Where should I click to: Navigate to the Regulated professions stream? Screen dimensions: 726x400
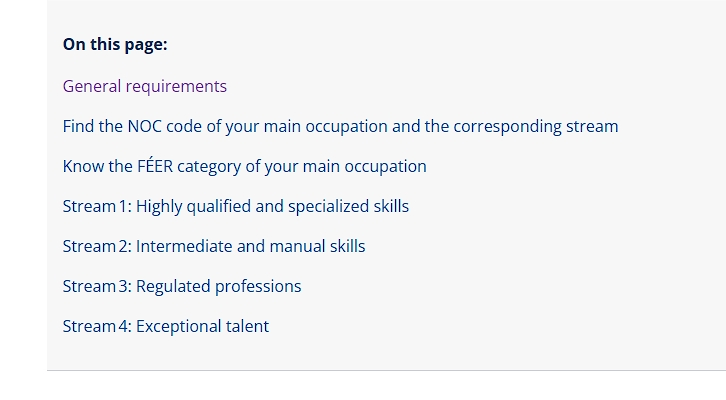pyautogui.click(x=181, y=286)
